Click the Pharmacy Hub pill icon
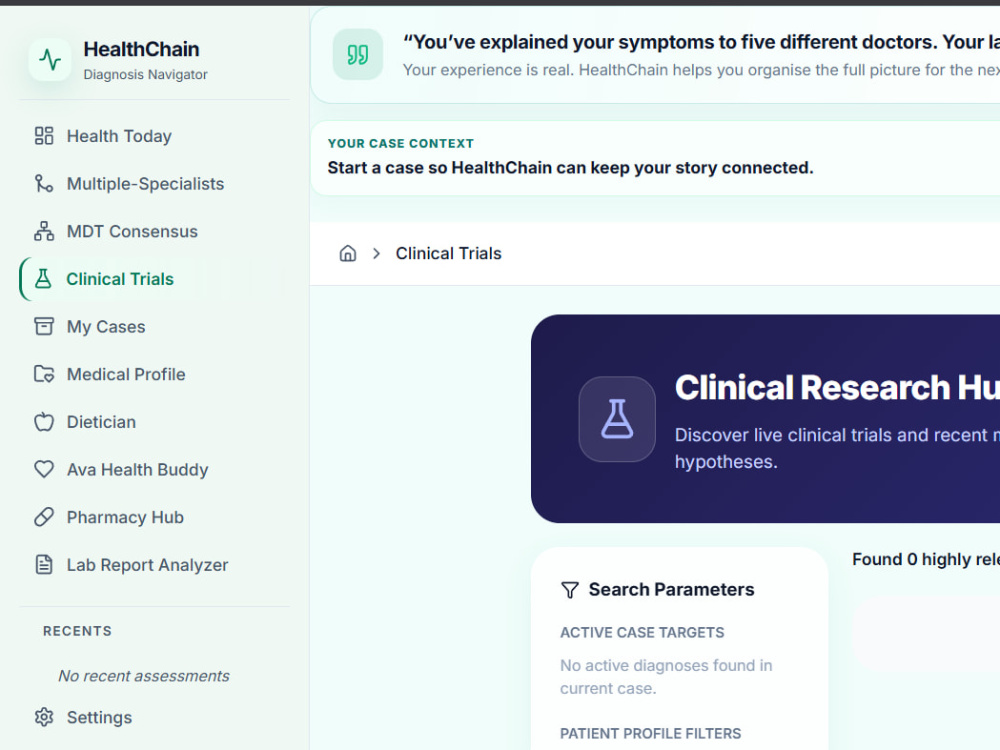 [x=44, y=517]
